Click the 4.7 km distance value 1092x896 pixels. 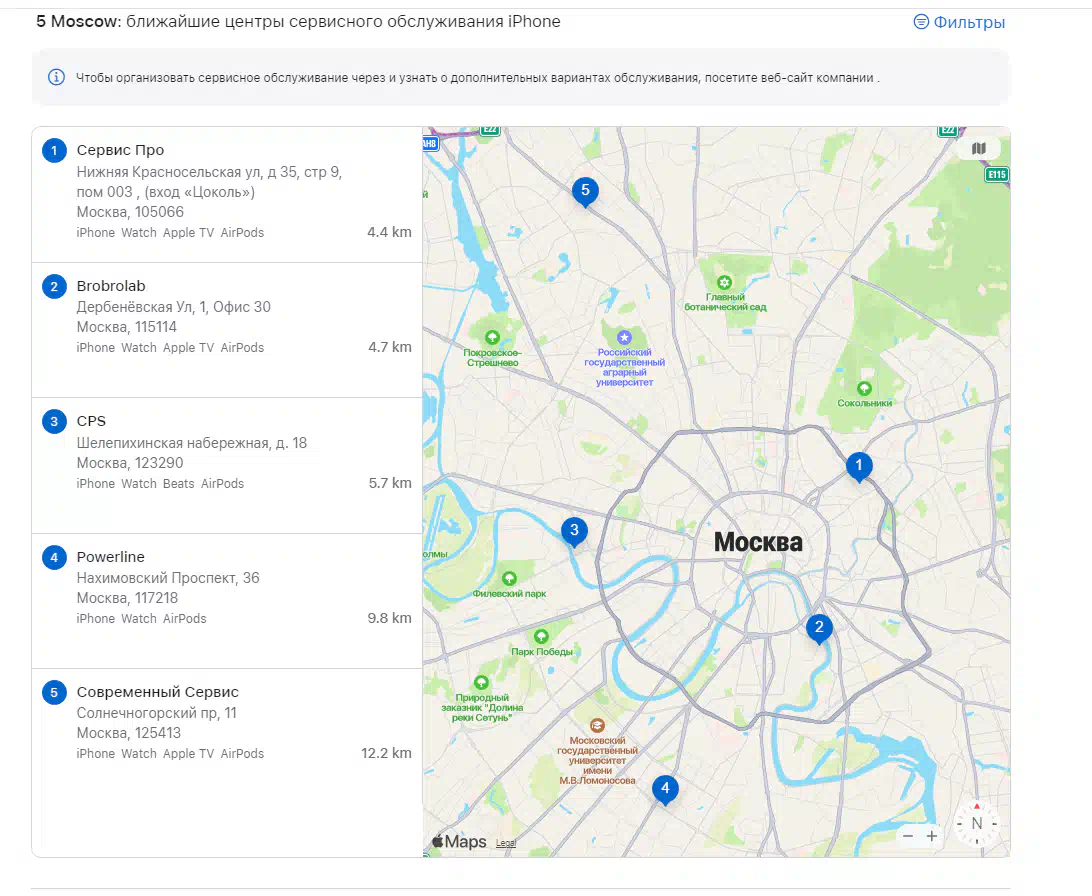click(x=390, y=347)
